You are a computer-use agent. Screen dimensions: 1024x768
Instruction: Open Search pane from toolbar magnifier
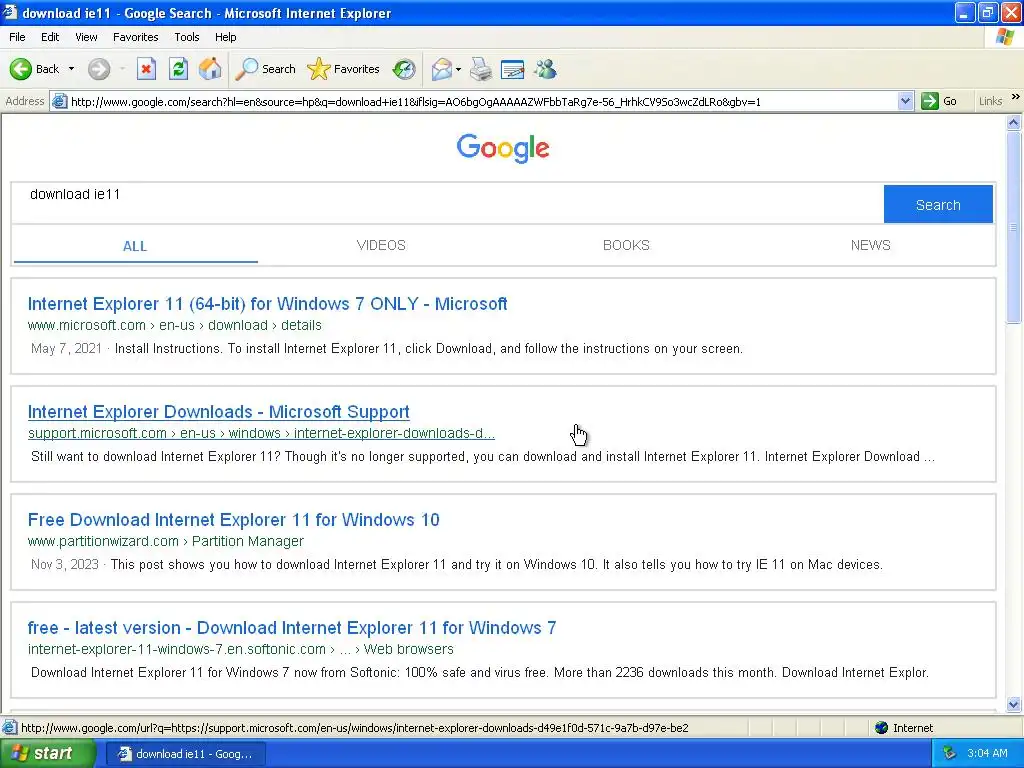tap(265, 69)
